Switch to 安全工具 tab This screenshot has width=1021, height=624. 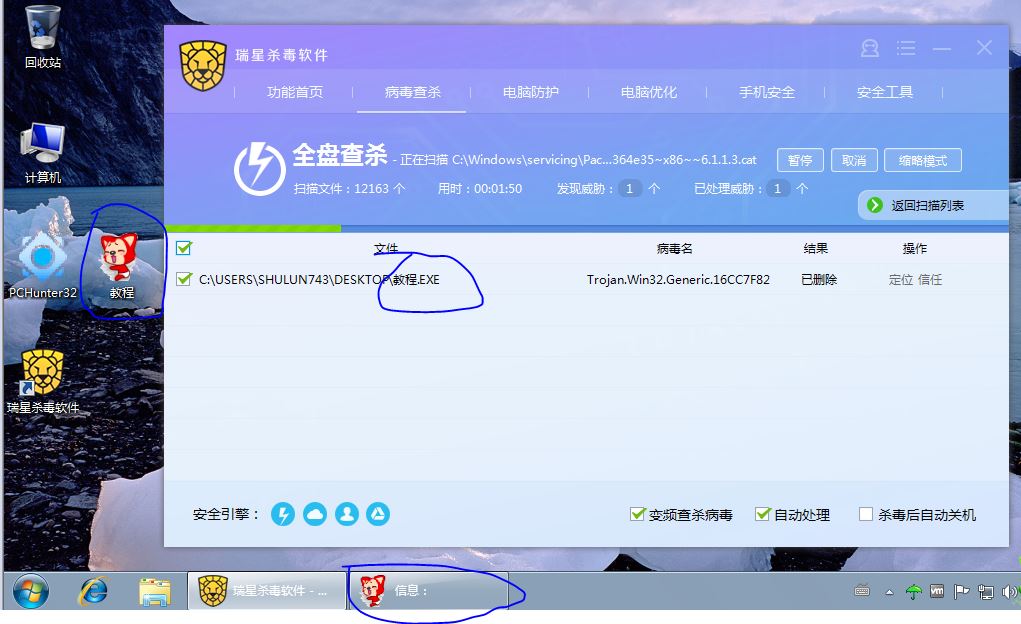pos(884,92)
